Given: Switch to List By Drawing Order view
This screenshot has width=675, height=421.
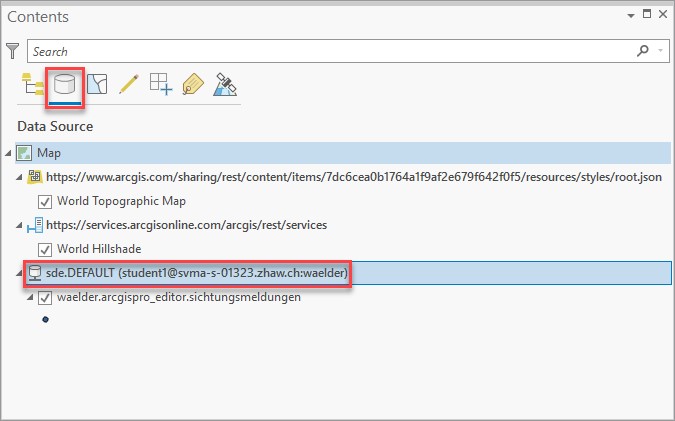Looking at the screenshot, I should tap(31, 85).
